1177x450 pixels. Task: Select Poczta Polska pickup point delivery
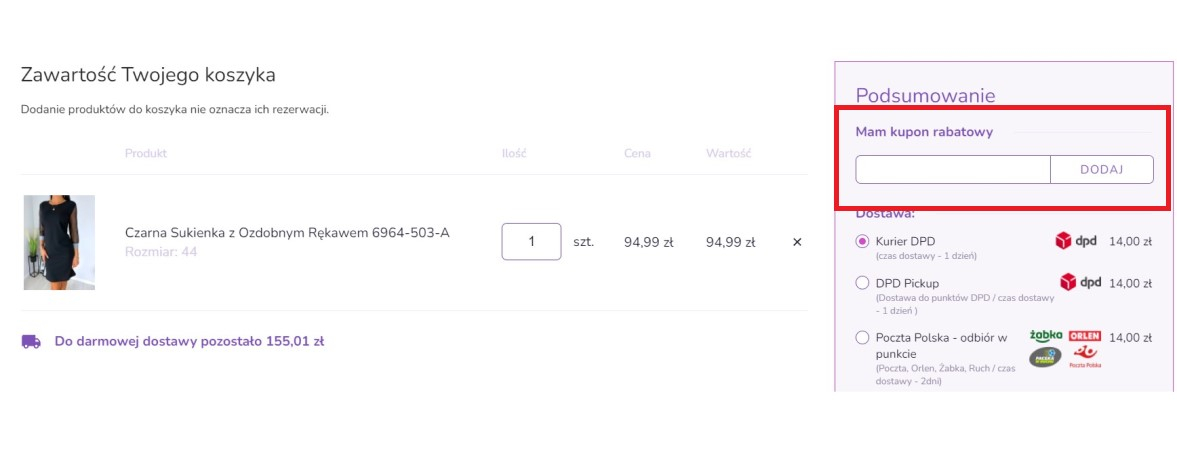(x=862, y=337)
